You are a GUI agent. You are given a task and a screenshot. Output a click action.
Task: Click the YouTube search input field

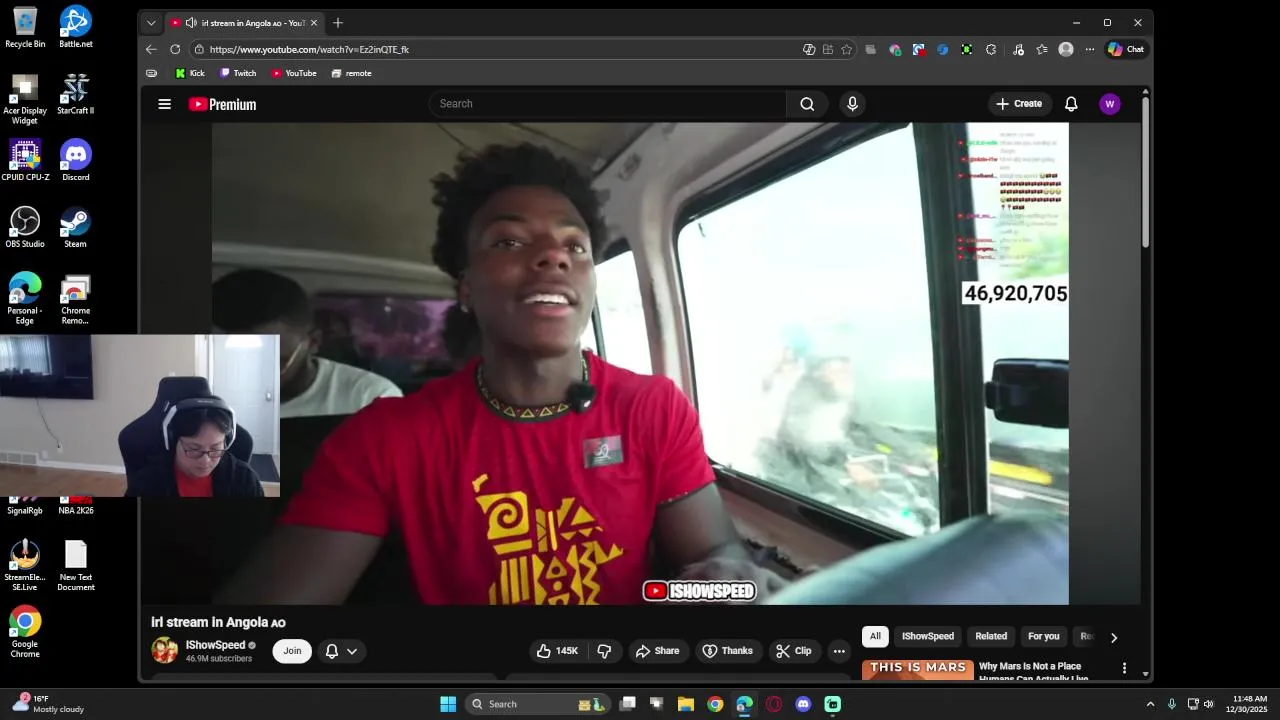608,104
